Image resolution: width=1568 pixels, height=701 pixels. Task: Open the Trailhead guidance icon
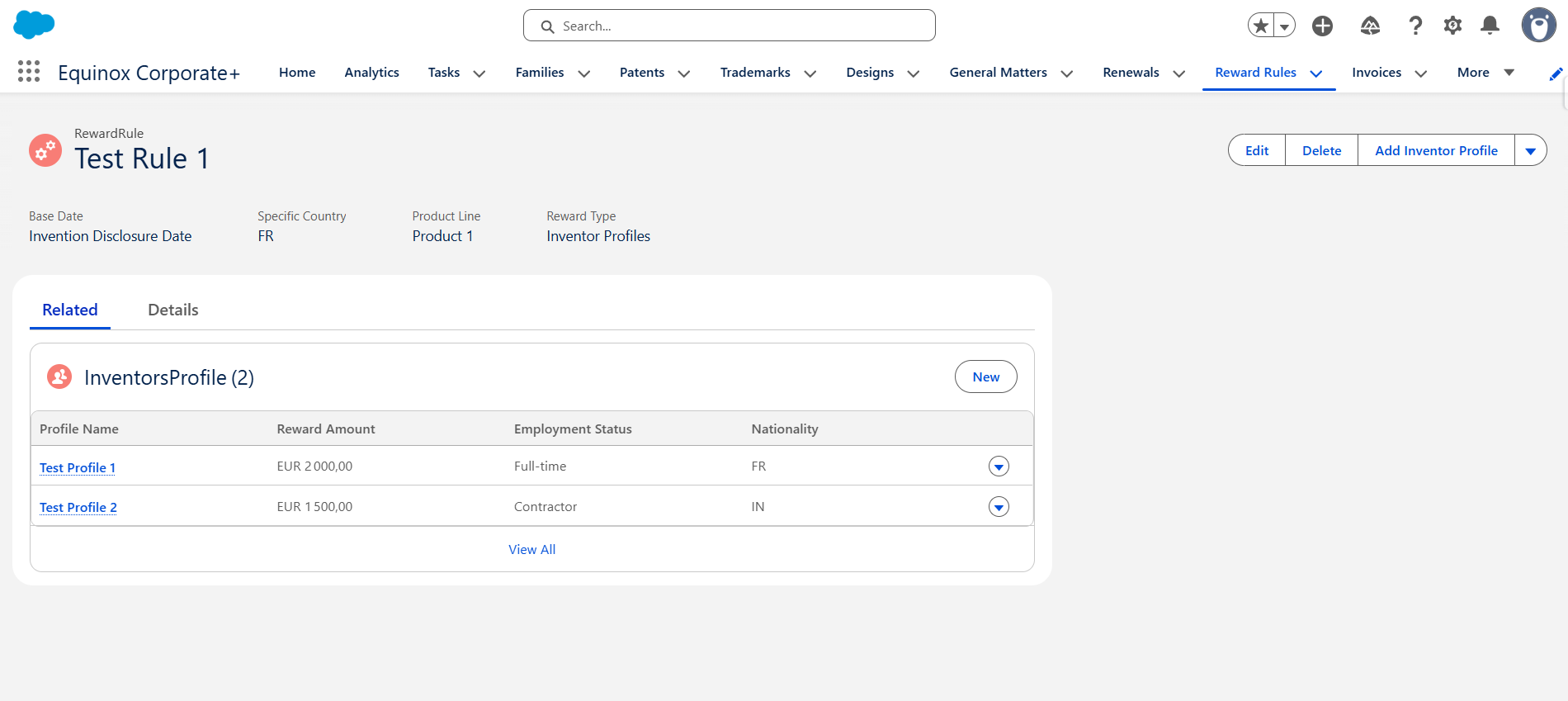click(x=1370, y=26)
